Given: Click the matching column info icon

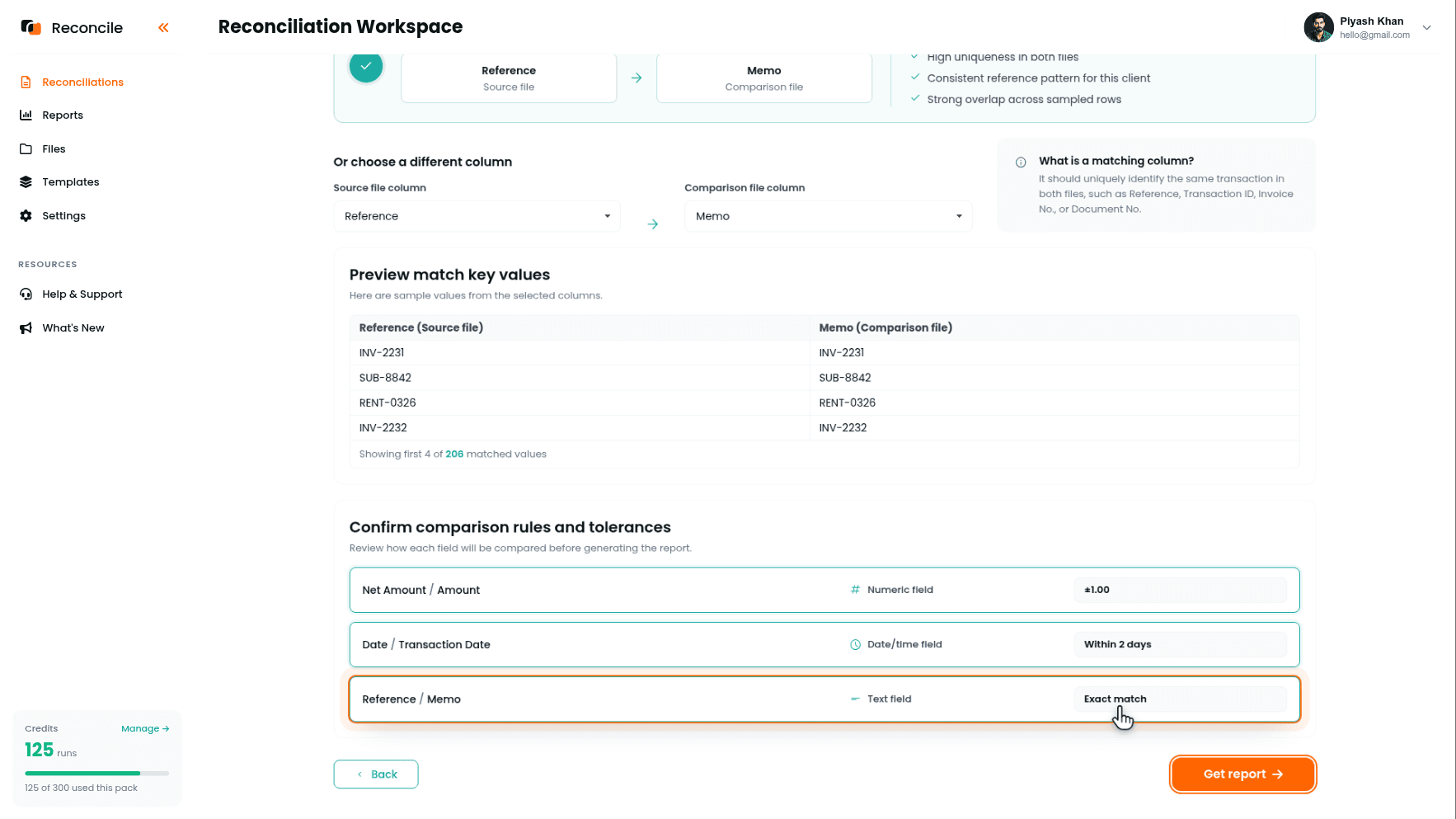Looking at the screenshot, I should point(1021,162).
